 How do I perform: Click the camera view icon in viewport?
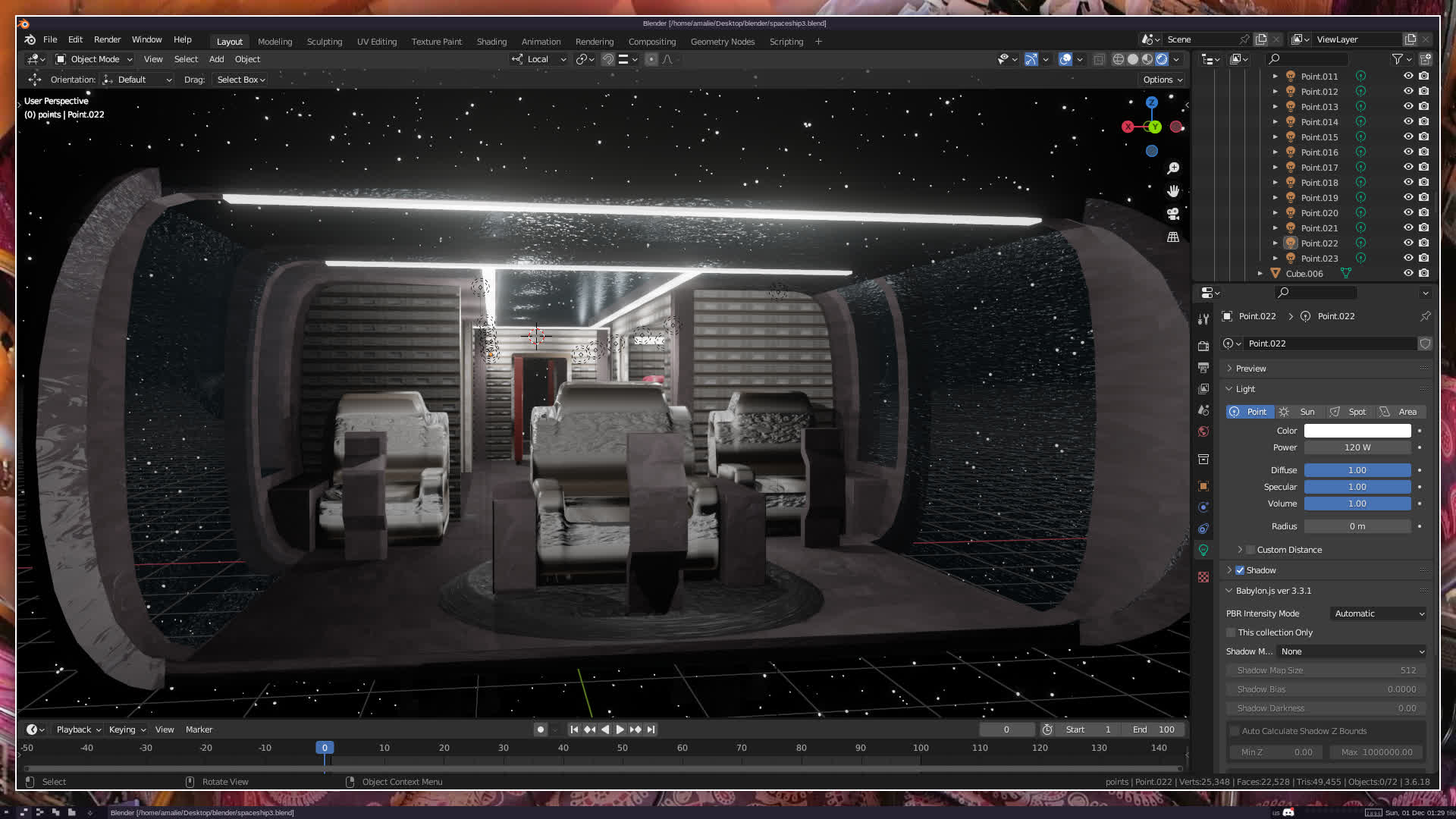[x=1173, y=215]
